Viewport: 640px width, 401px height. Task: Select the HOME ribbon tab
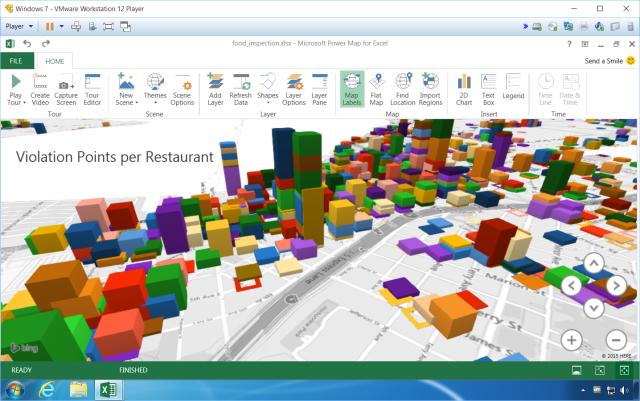54,61
